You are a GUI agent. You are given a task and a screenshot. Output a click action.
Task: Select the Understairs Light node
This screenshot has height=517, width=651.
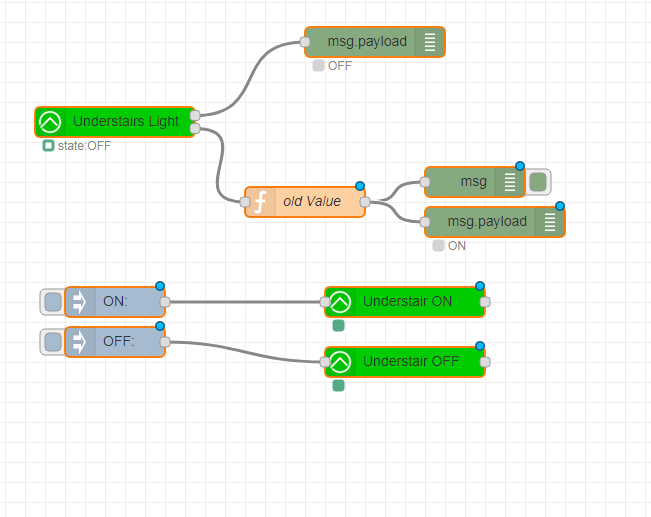115,122
